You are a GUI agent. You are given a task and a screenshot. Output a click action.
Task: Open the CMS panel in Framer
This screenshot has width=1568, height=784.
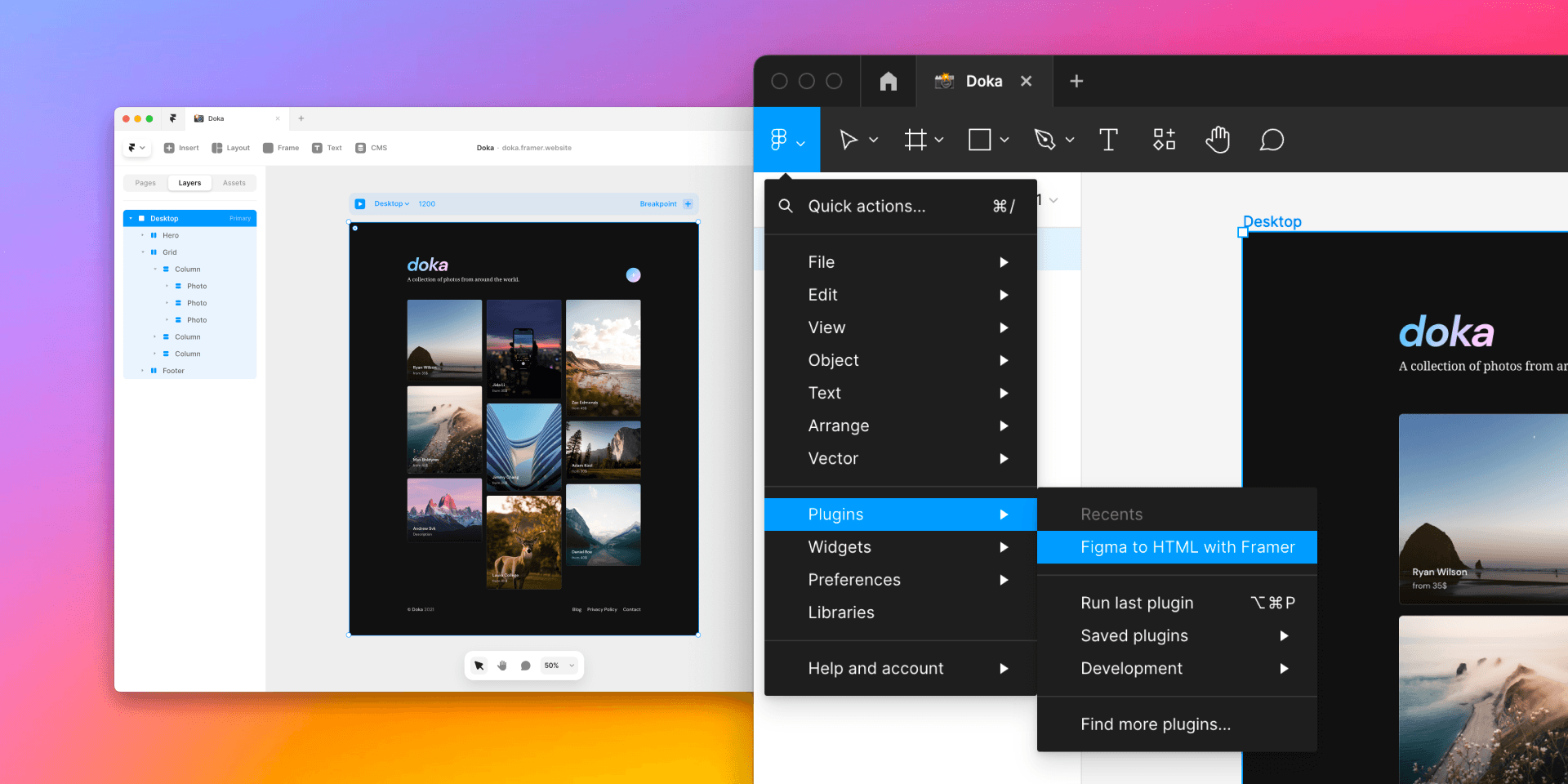(x=372, y=148)
